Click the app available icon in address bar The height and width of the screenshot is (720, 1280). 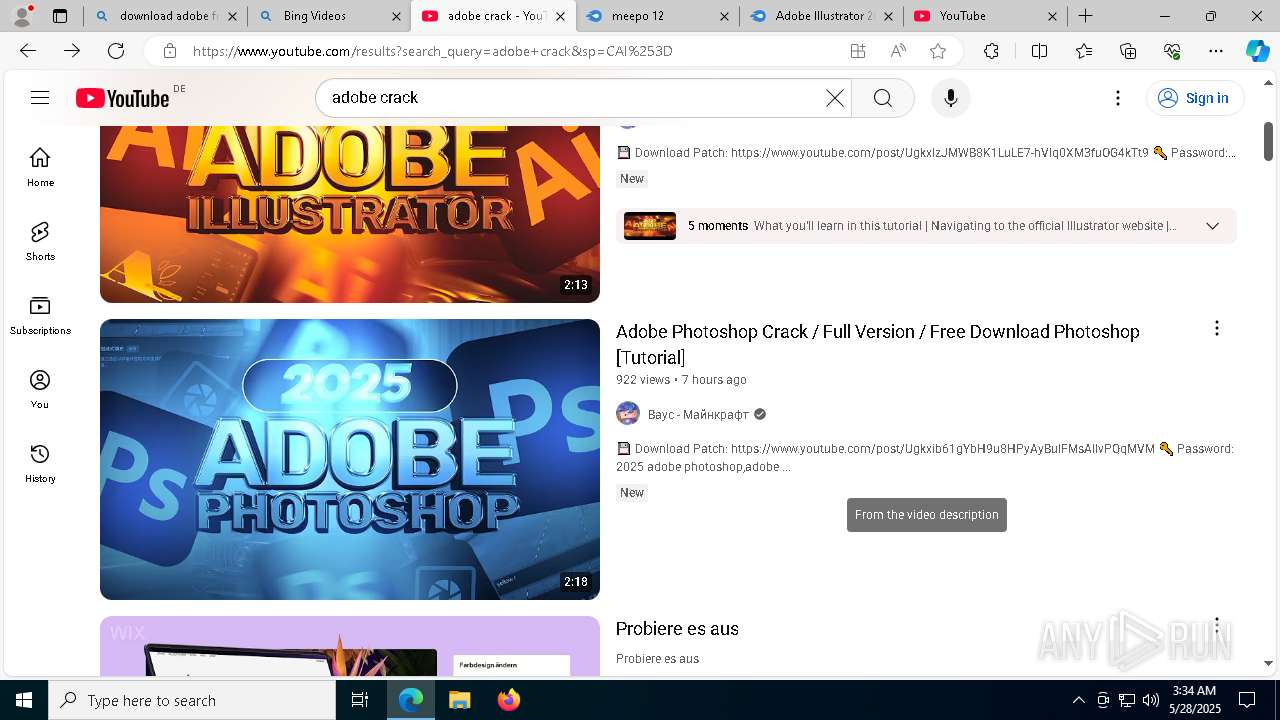tap(858, 51)
